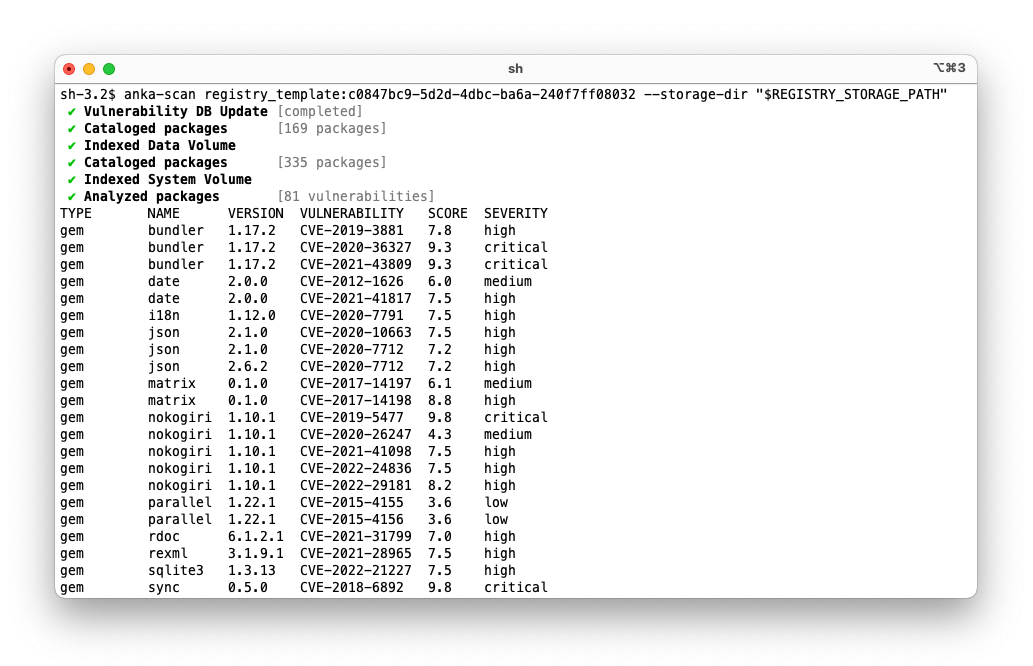Select the SEVERITY column header
The image size is (1033, 666).
(x=515, y=213)
